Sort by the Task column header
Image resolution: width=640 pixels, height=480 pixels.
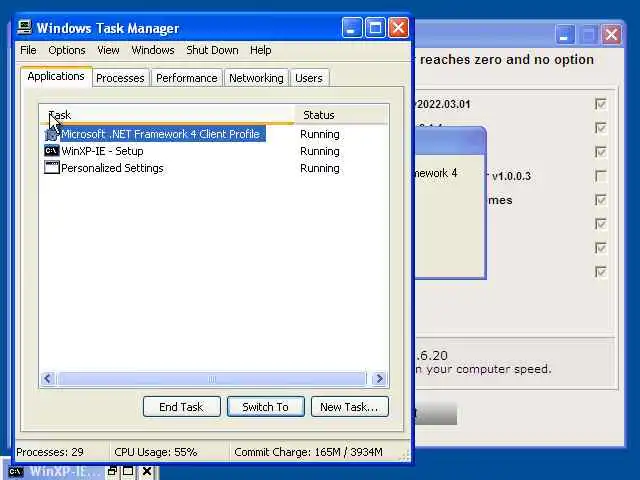[167, 115]
